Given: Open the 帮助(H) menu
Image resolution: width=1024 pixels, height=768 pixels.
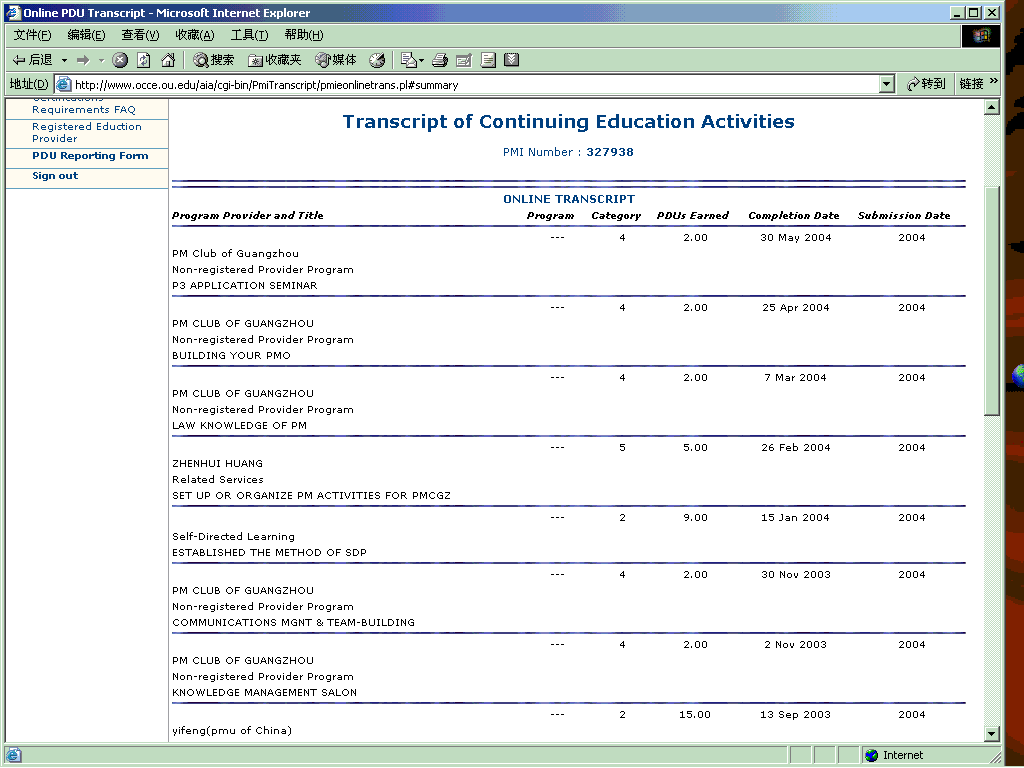Looking at the screenshot, I should 304,35.
